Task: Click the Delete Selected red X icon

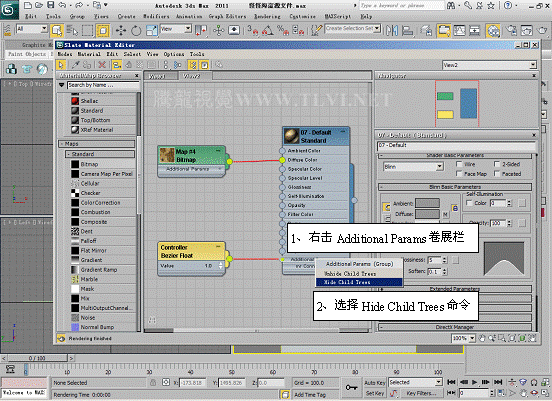Action: click(102, 65)
